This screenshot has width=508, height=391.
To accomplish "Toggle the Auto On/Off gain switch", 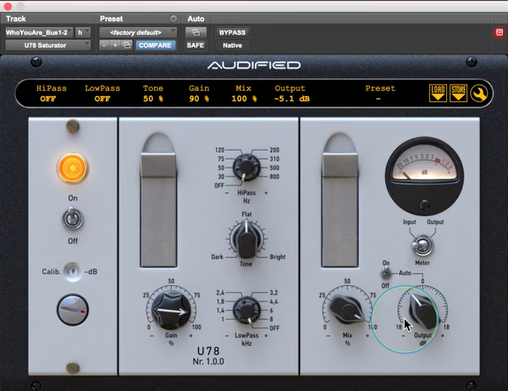I will pos(386,273).
